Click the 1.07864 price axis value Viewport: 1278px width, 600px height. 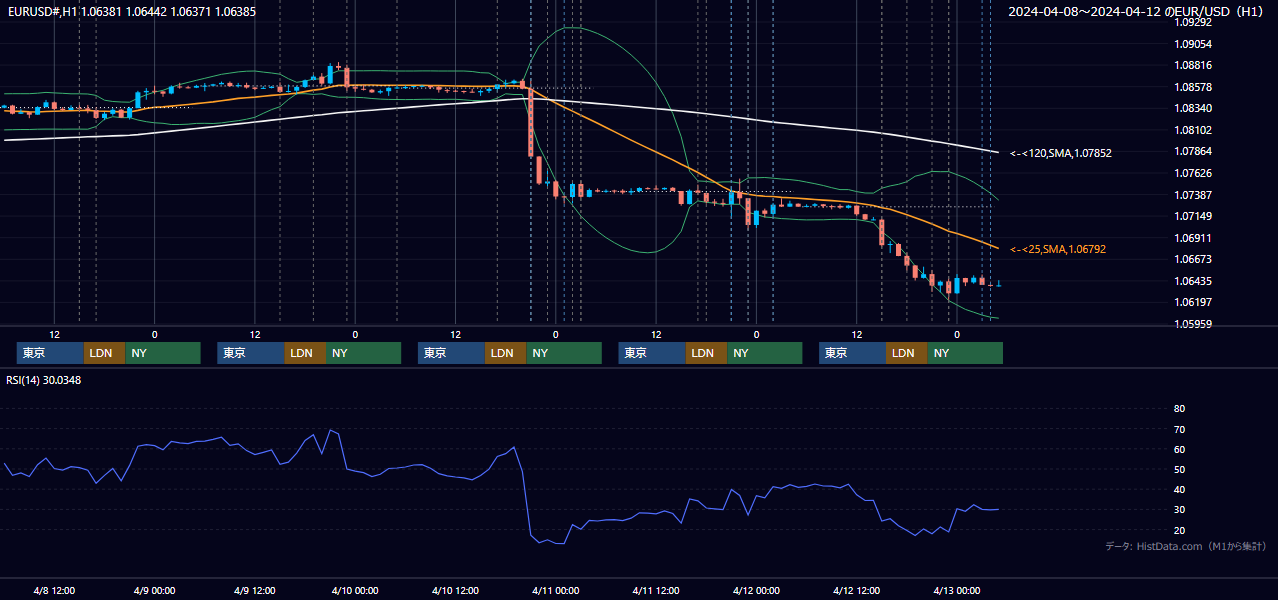[1192, 151]
